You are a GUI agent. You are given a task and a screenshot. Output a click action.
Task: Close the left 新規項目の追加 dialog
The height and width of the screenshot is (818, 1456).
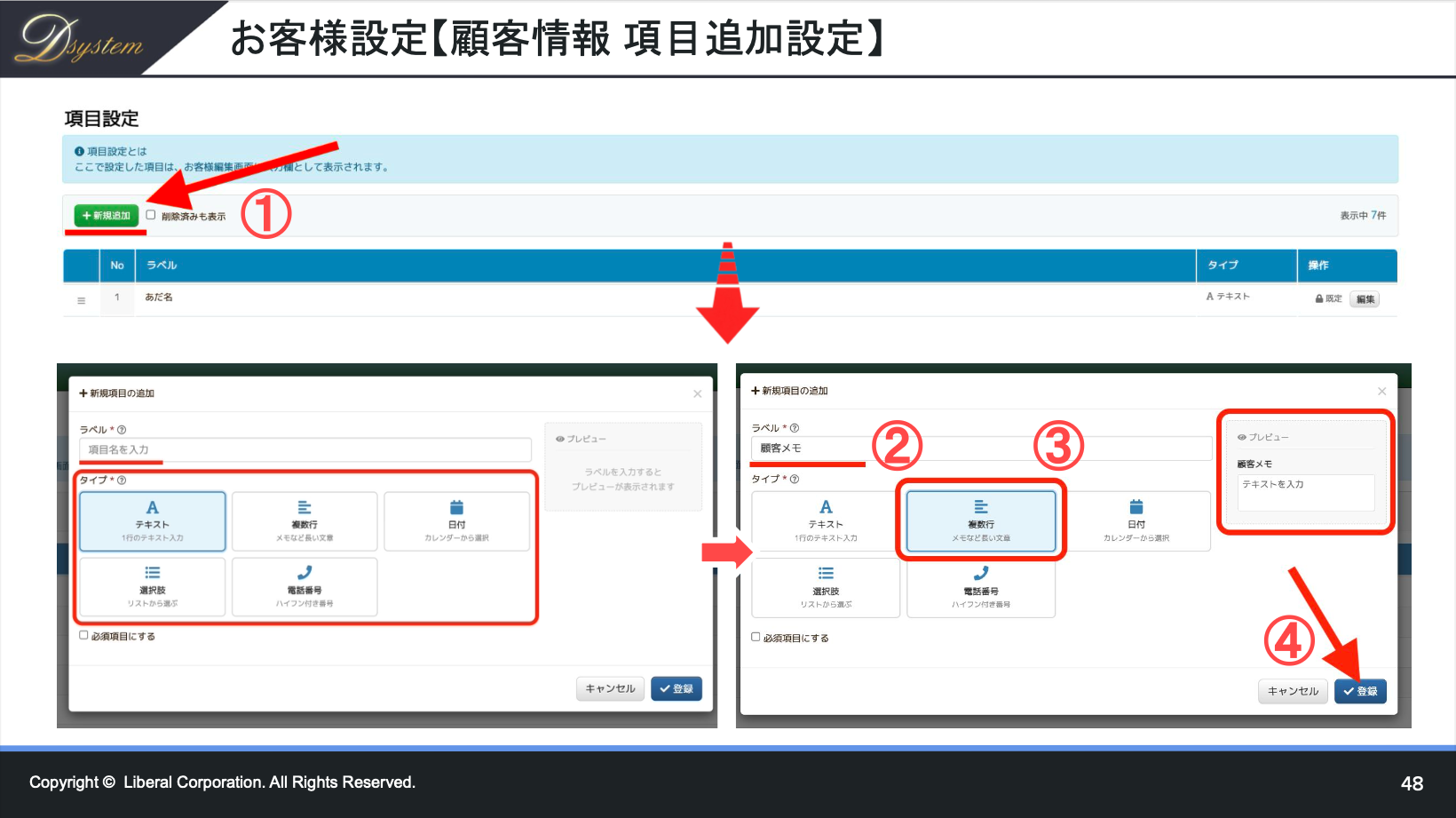point(698,393)
